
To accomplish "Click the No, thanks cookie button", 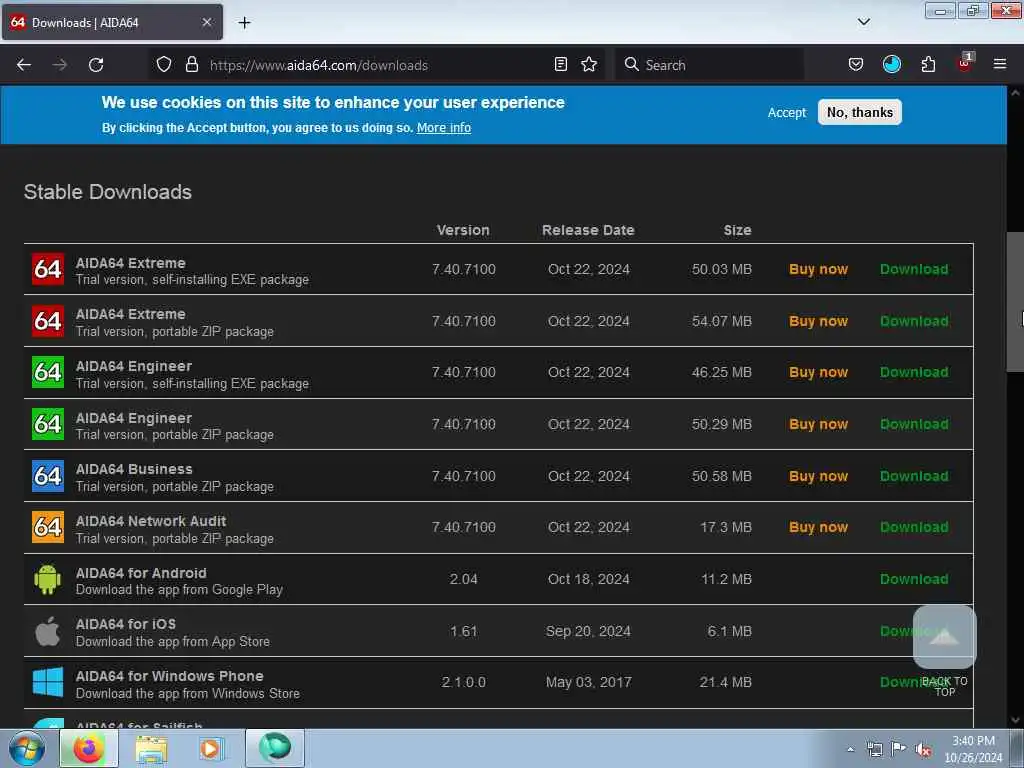I will click(859, 112).
